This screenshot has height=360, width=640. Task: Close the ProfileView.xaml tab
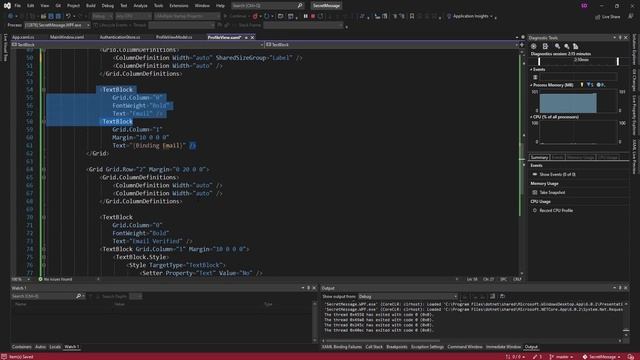coord(252,37)
